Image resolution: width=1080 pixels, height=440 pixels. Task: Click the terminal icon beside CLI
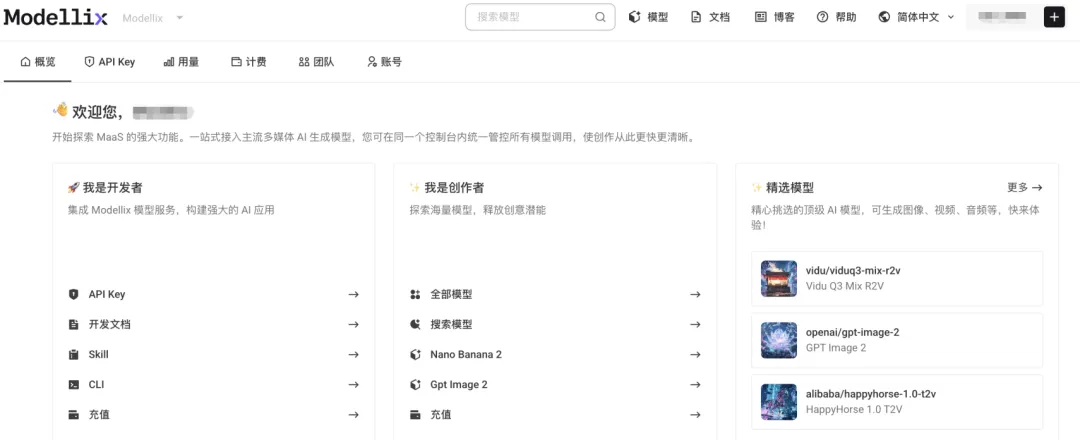coord(74,385)
